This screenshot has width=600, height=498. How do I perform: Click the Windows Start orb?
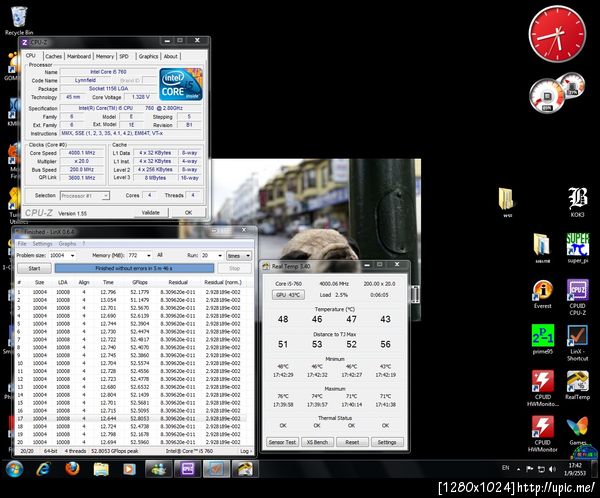pyautogui.click(x=14, y=469)
